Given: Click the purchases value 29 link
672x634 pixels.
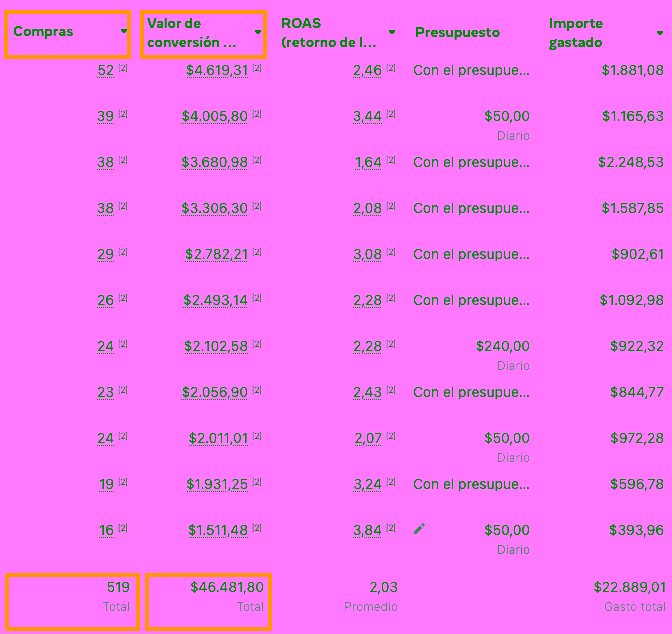Looking at the screenshot, I should [x=105, y=254].
